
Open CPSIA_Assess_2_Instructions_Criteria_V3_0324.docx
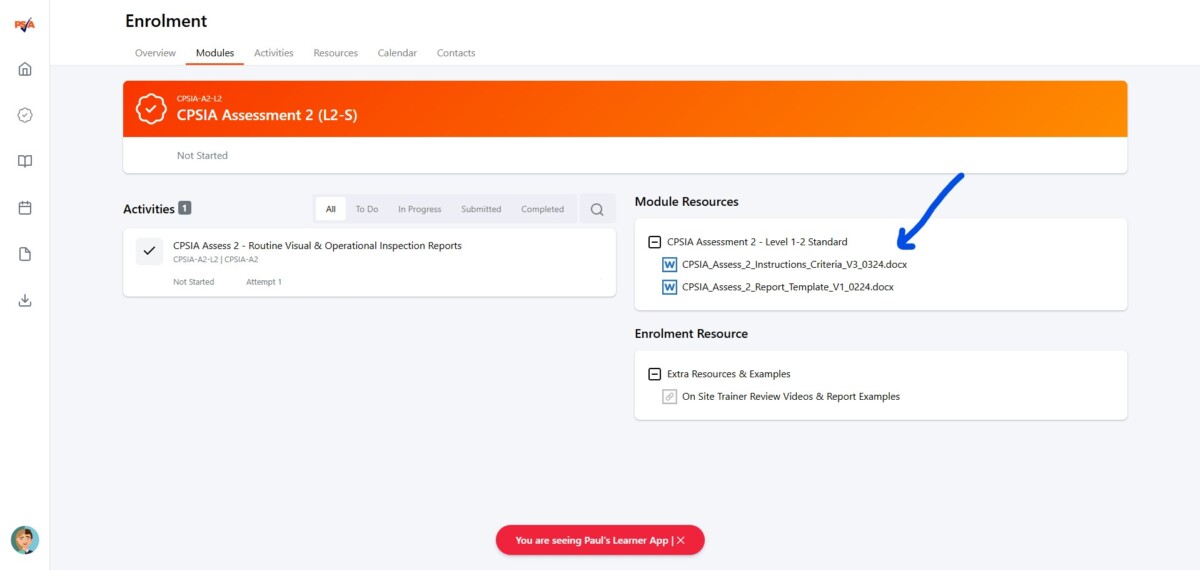794,265
